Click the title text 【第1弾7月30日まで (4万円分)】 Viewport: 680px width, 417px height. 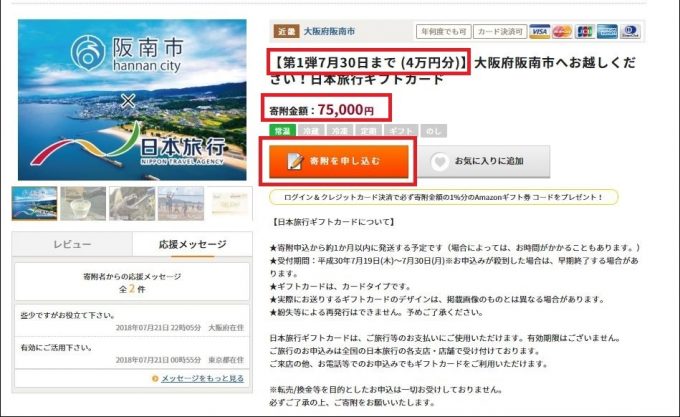coord(369,63)
